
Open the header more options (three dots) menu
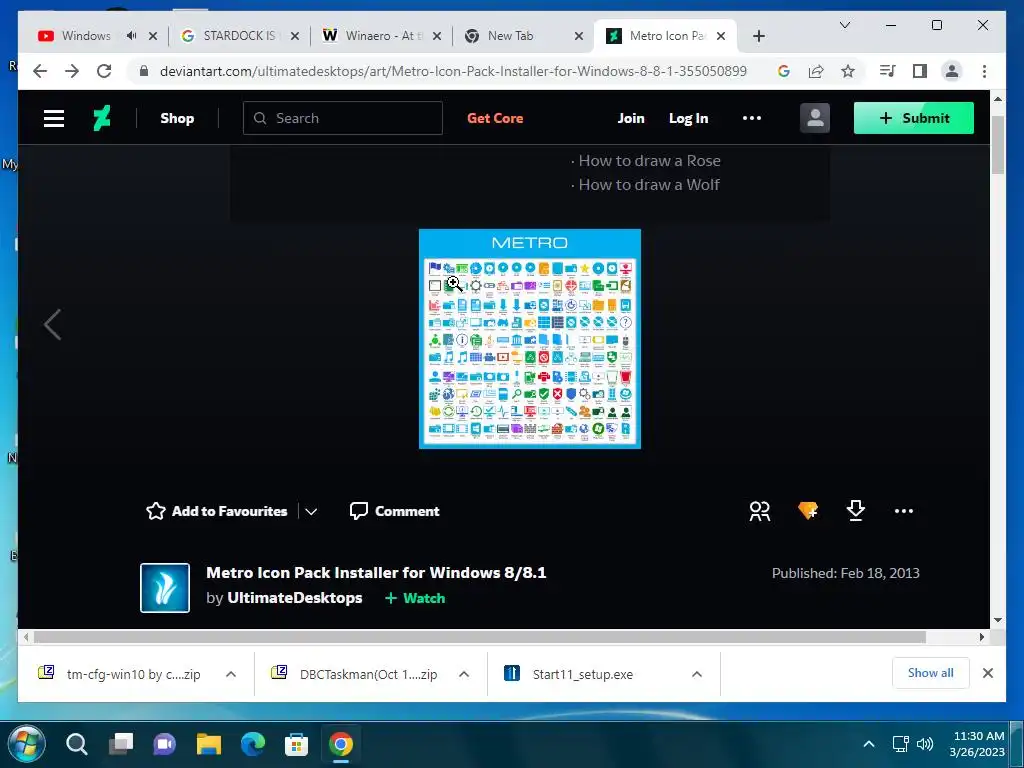pos(752,118)
